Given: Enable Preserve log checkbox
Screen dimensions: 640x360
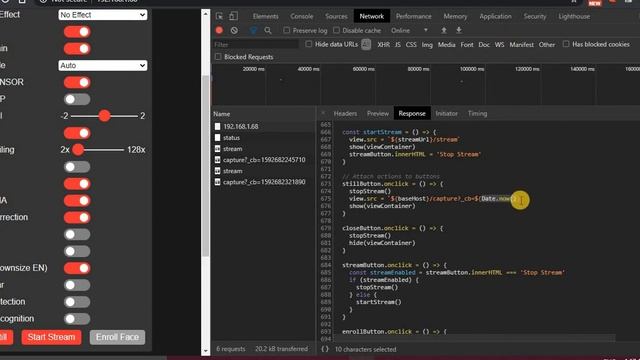Looking at the screenshot, I should (x=287, y=30).
